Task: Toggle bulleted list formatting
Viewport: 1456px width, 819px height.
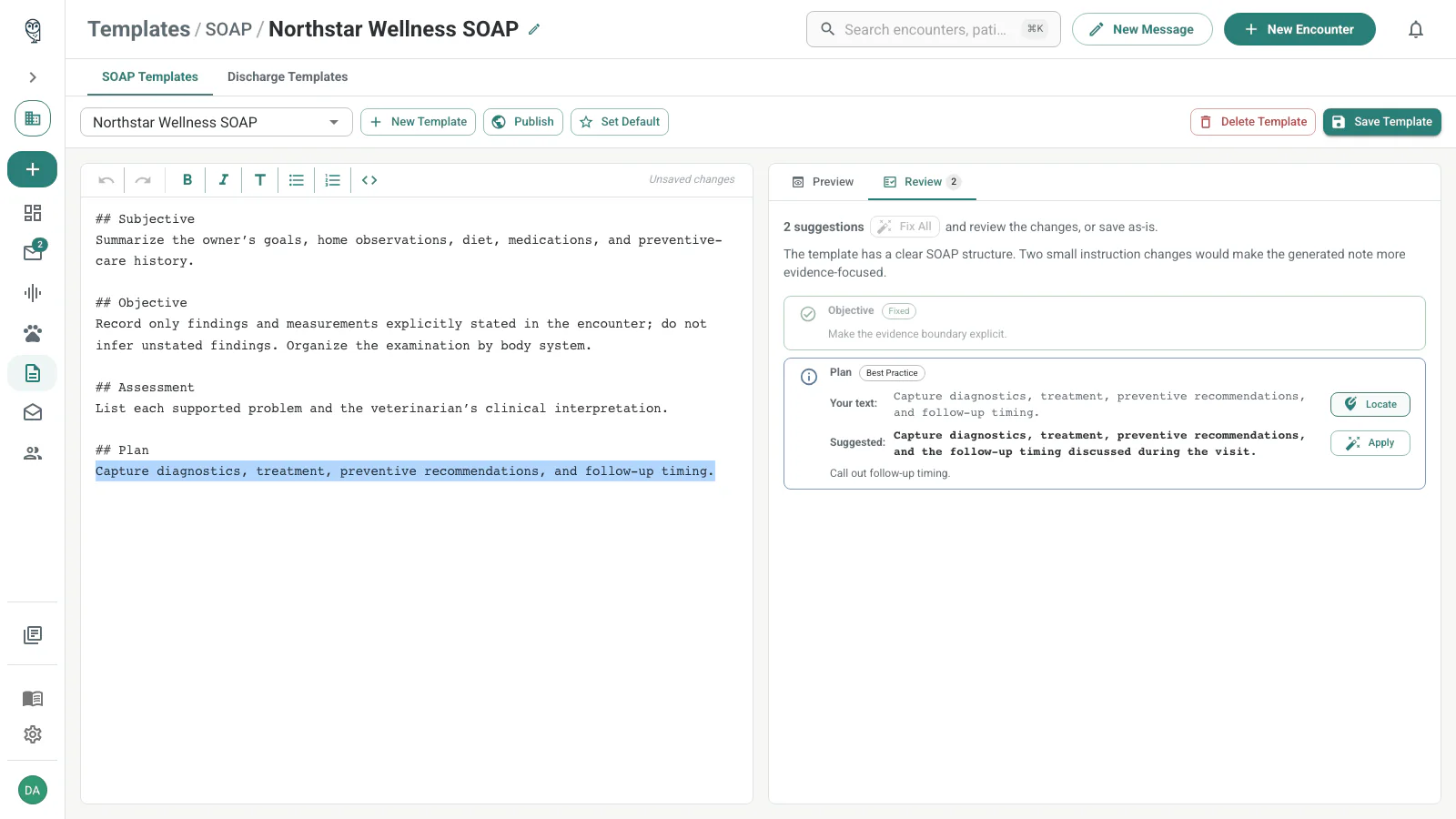Action: tap(297, 180)
